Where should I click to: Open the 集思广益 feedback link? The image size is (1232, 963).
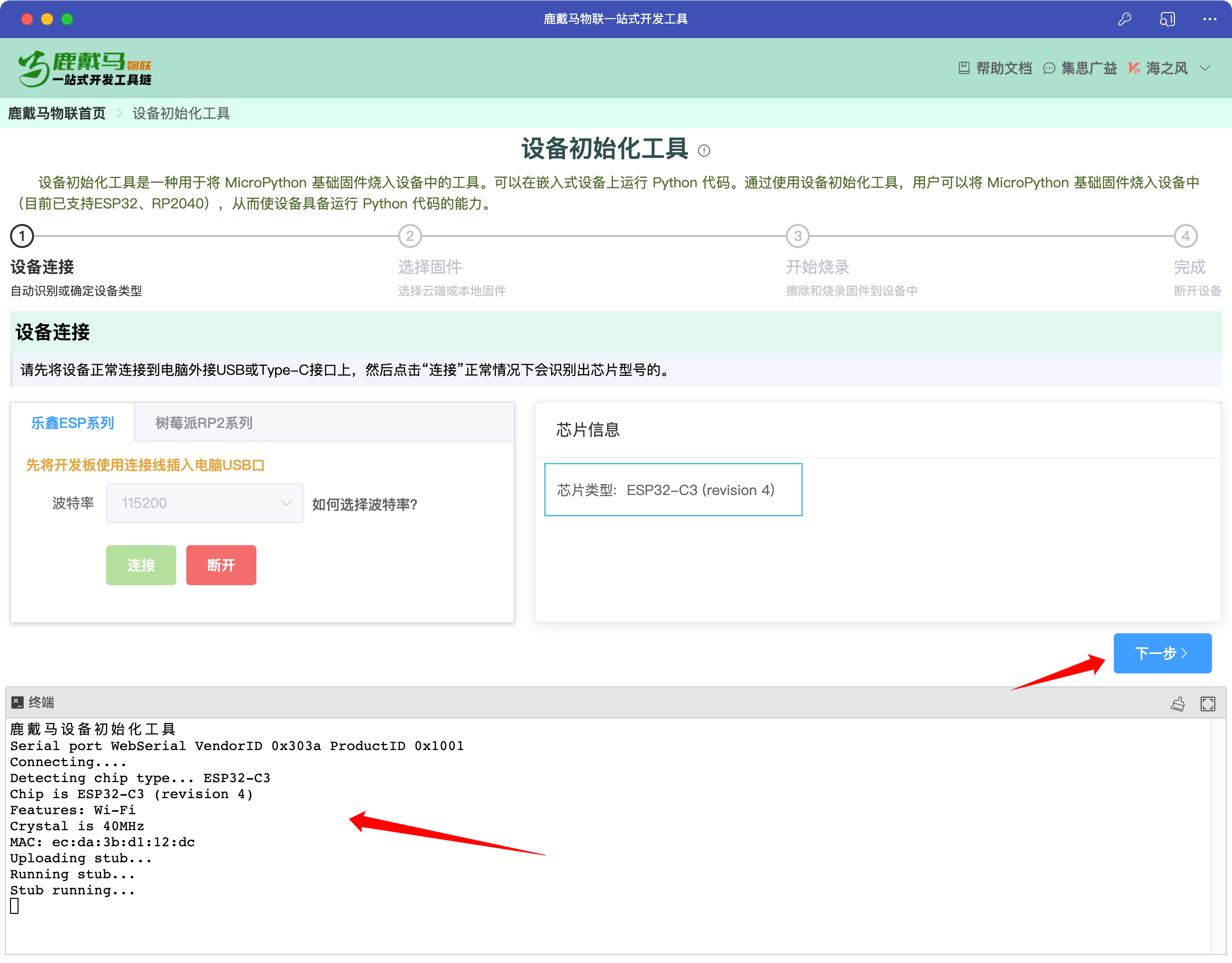point(1080,68)
